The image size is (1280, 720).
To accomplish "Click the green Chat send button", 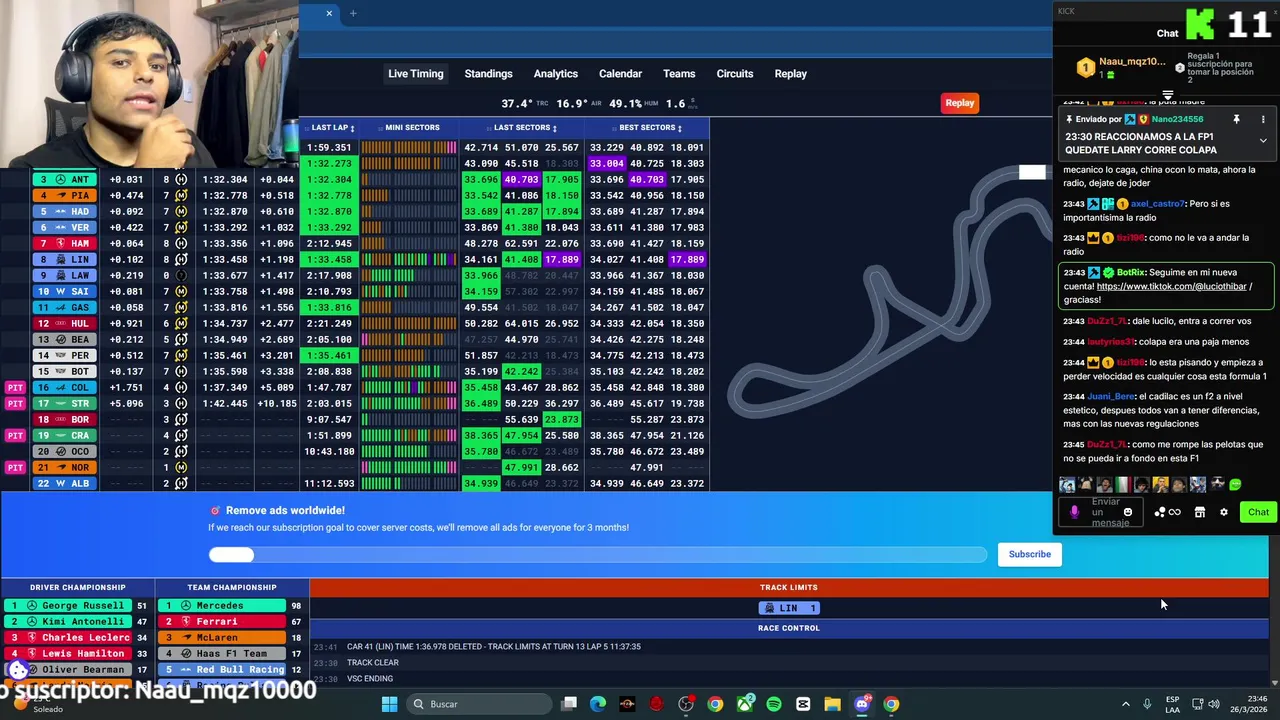I will 1258,512.
